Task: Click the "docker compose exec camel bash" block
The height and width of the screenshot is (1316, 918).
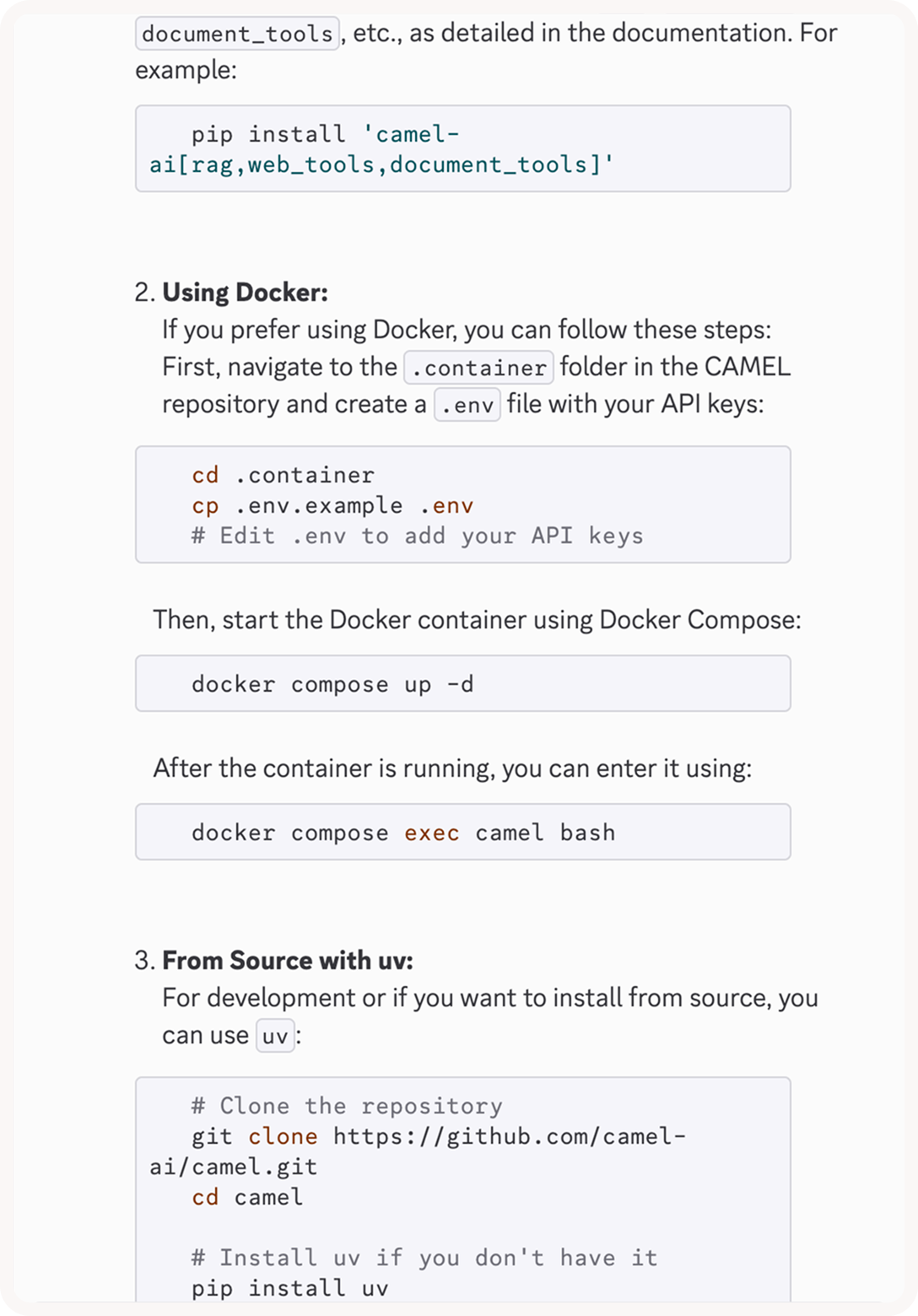Action: pyautogui.click(x=462, y=833)
